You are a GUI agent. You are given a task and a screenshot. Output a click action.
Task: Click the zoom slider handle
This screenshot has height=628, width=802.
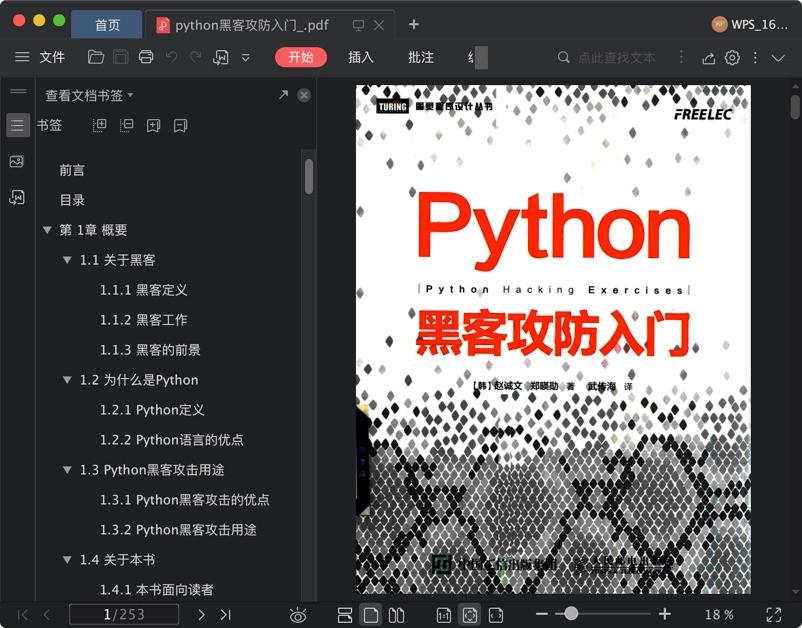point(571,613)
